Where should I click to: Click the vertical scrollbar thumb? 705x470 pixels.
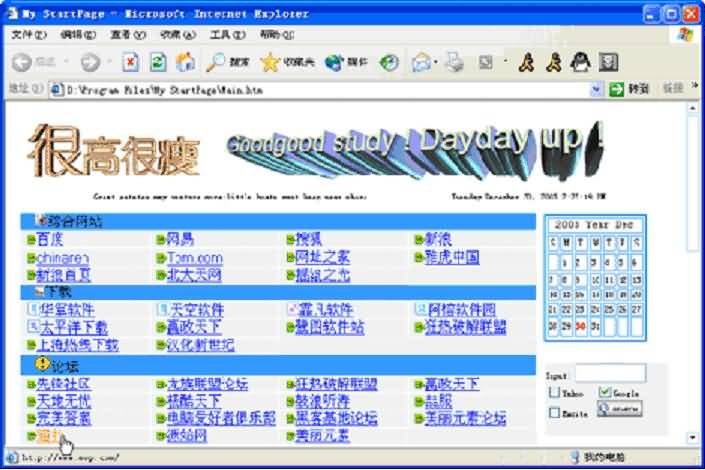click(x=692, y=184)
